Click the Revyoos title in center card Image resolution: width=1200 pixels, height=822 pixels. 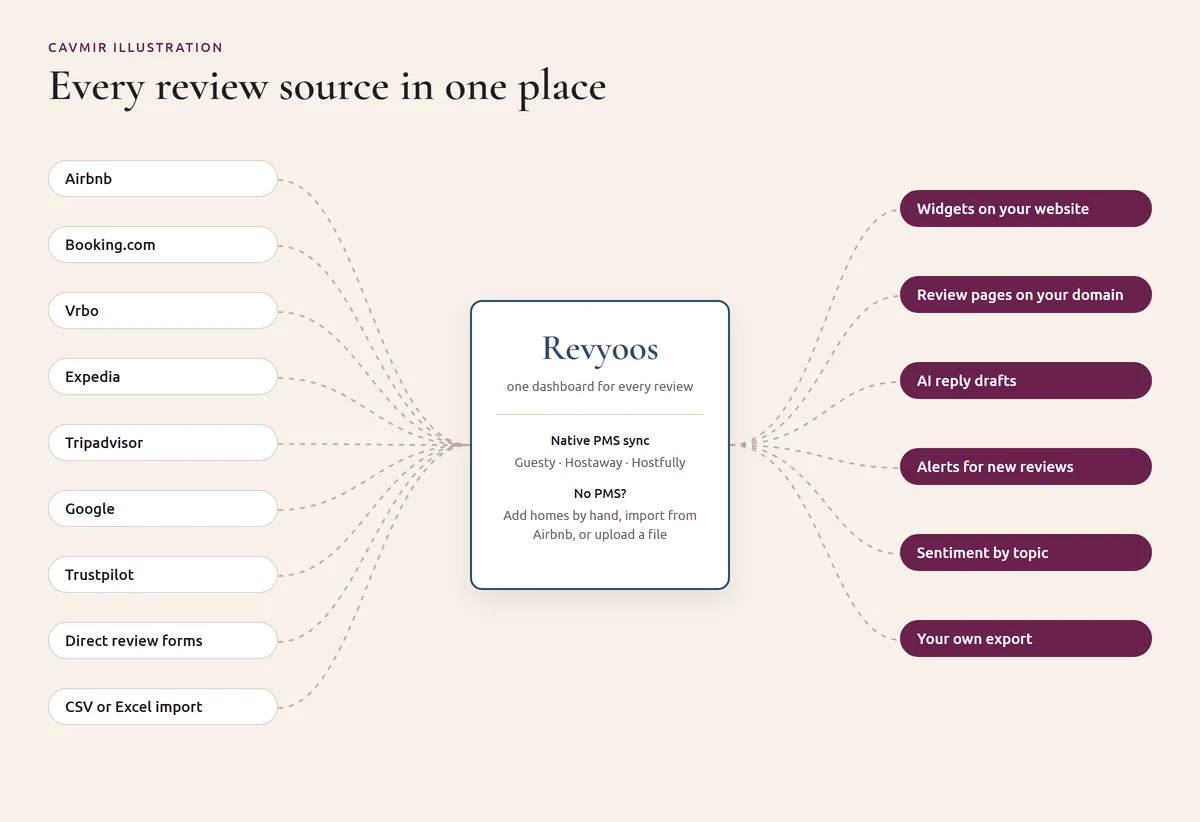coord(600,349)
